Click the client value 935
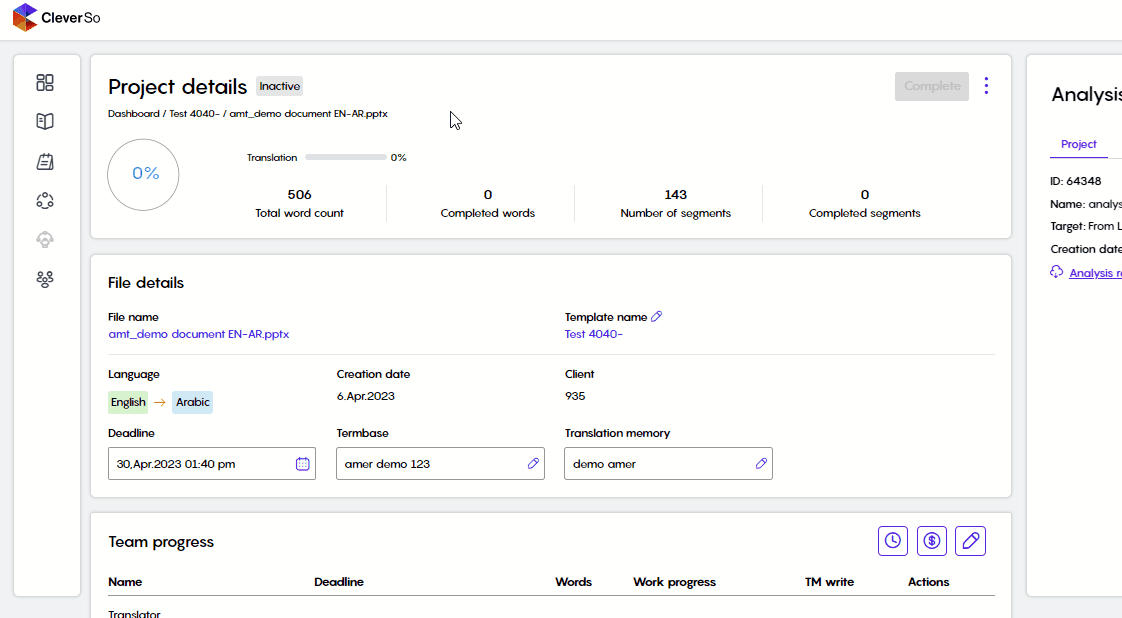The height and width of the screenshot is (618, 1122). [575, 396]
